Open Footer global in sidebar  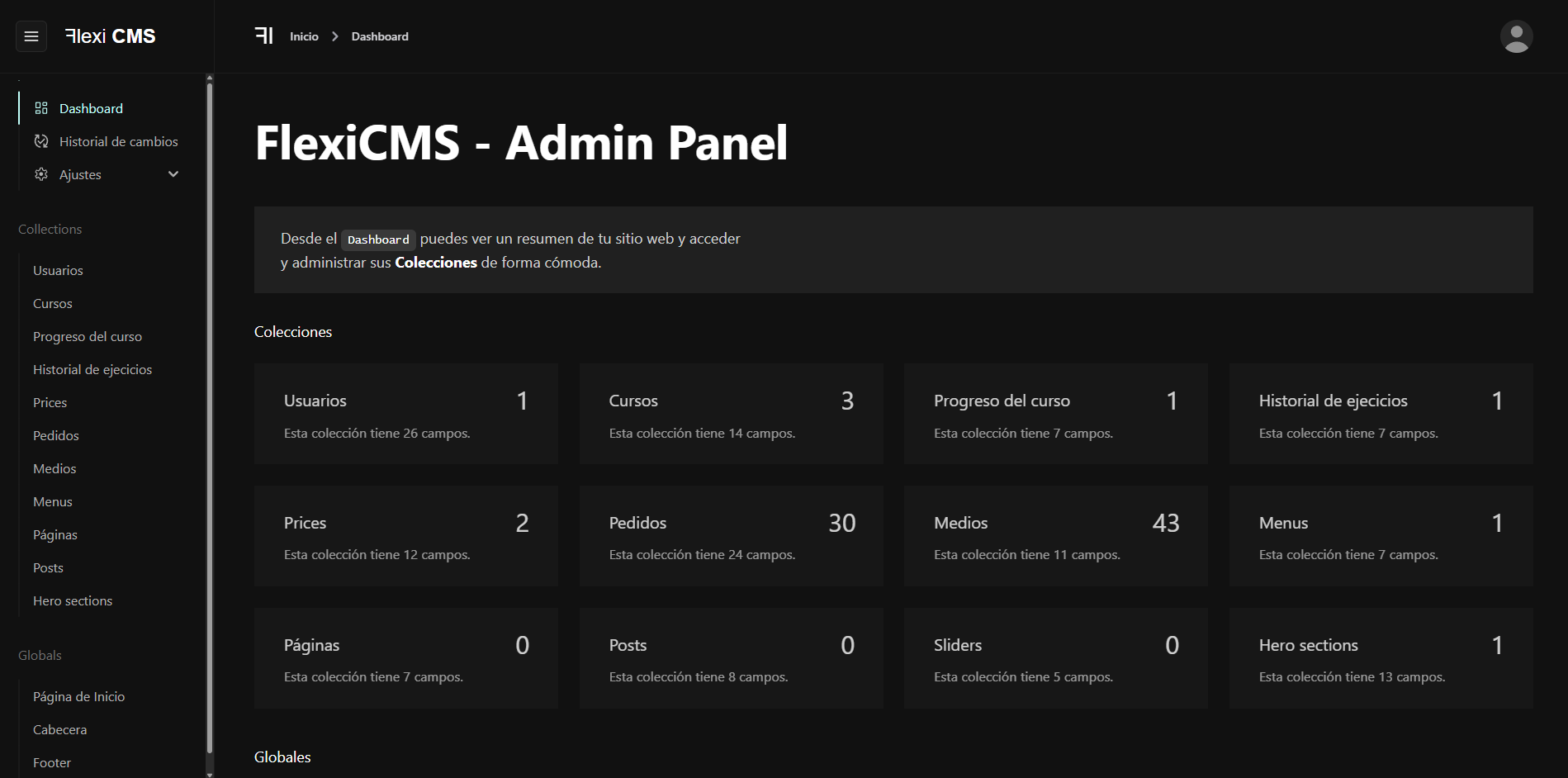pos(52,762)
